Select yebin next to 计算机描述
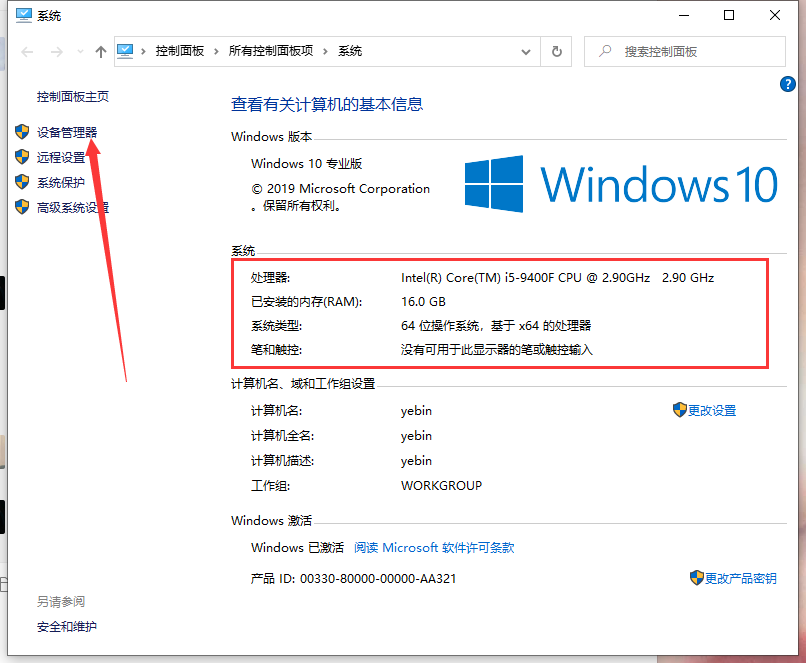This screenshot has width=806, height=663. (416, 461)
